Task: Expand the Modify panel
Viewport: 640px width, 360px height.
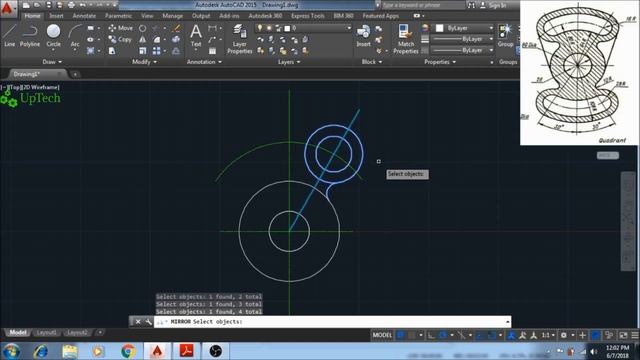Action: click(x=144, y=62)
